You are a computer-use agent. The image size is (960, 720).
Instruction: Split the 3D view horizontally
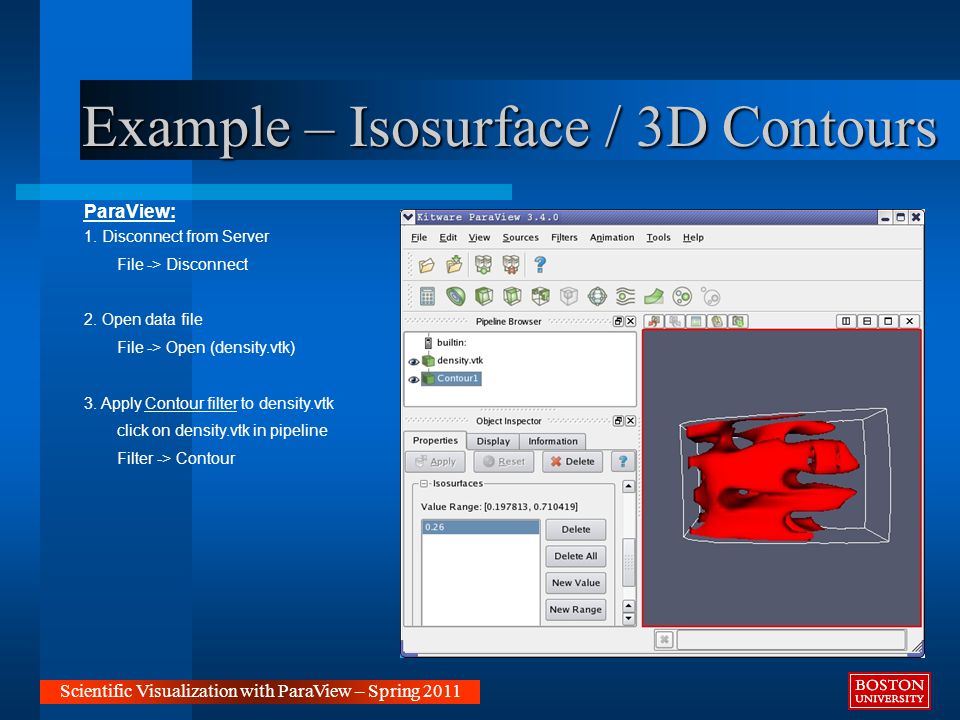(846, 321)
